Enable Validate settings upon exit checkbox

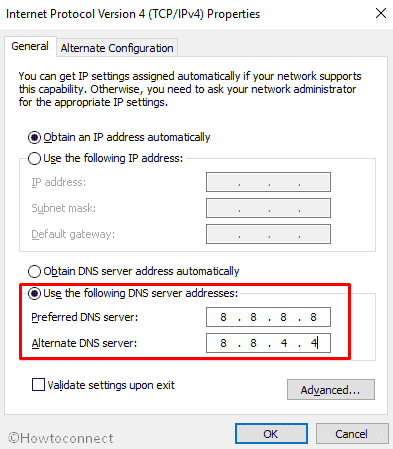pyautogui.click(x=38, y=385)
